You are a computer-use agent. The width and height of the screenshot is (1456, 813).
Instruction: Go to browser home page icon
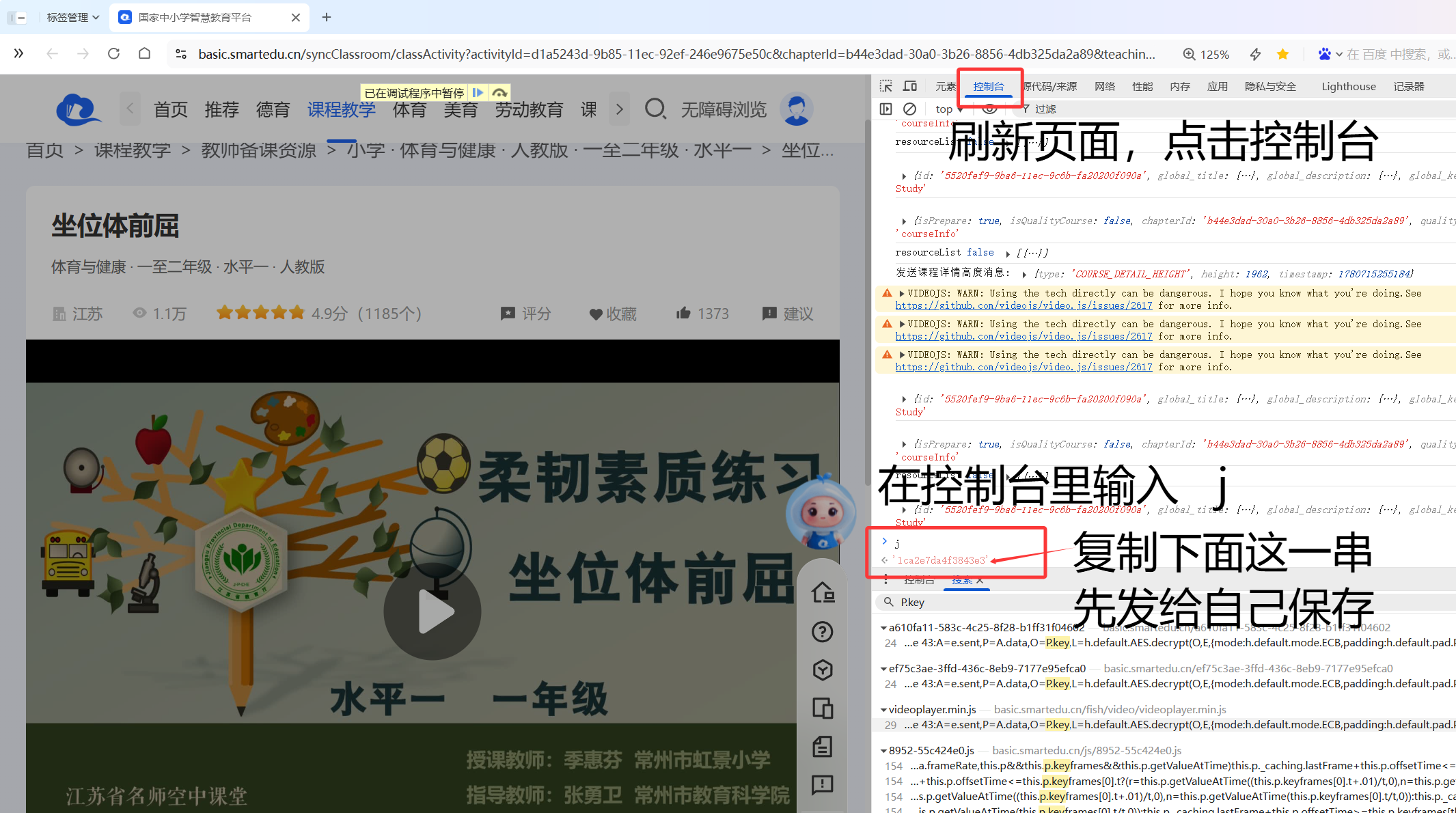(144, 54)
